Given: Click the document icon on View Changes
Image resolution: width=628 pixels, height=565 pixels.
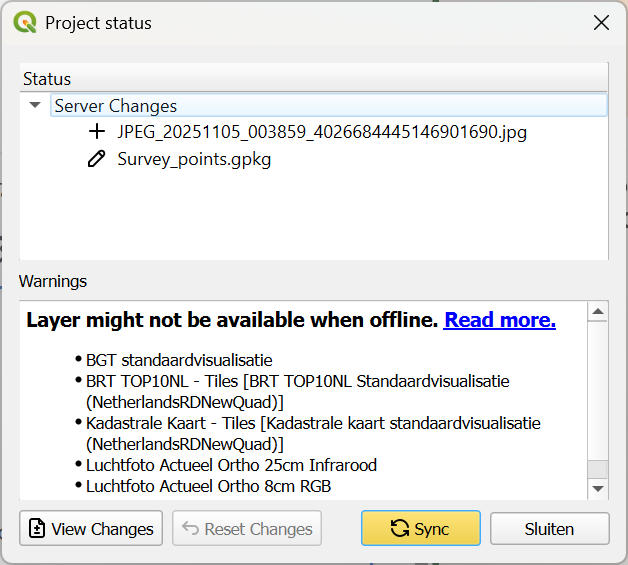Looking at the screenshot, I should [x=38, y=529].
